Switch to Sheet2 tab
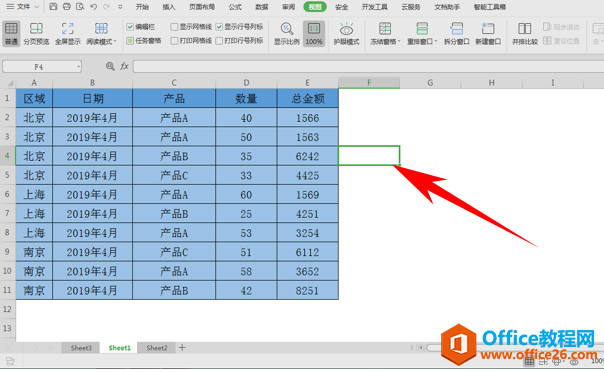Screen dimensions: 604x372 [x=157, y=348]
